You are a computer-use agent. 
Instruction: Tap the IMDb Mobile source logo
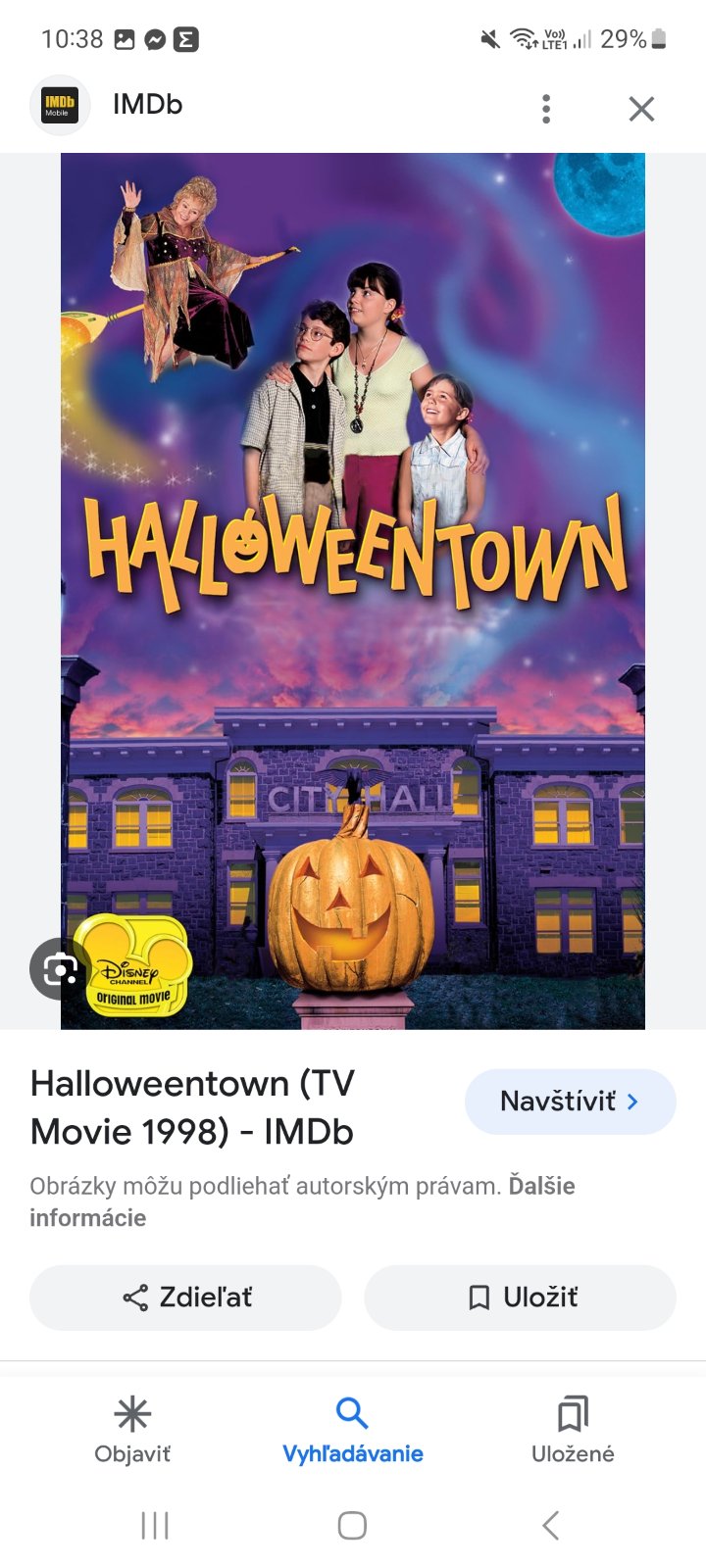(59, 105)
